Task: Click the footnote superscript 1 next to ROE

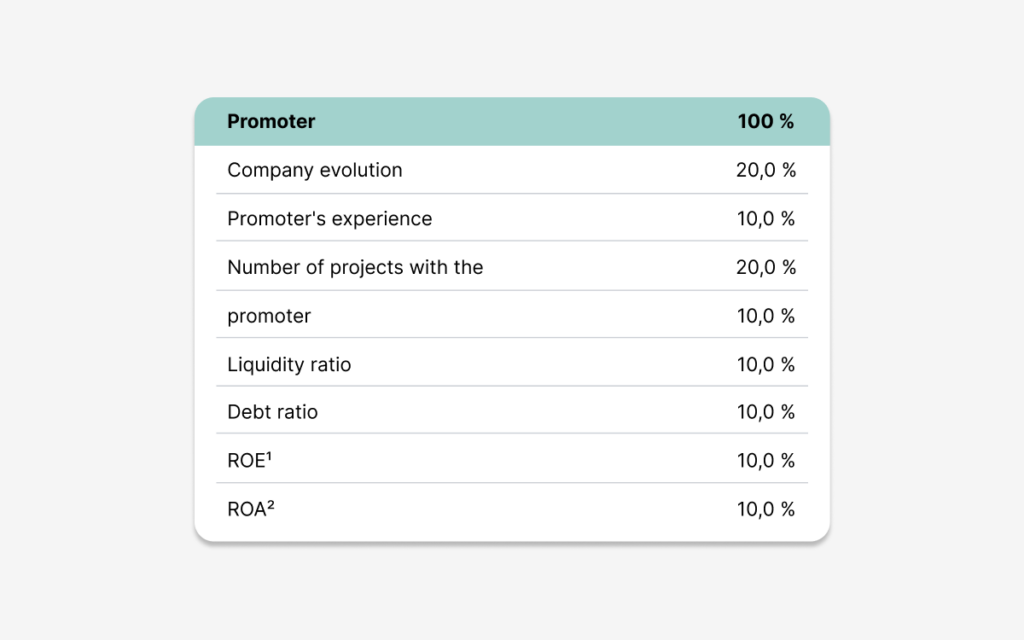Action: pos(268,456)
